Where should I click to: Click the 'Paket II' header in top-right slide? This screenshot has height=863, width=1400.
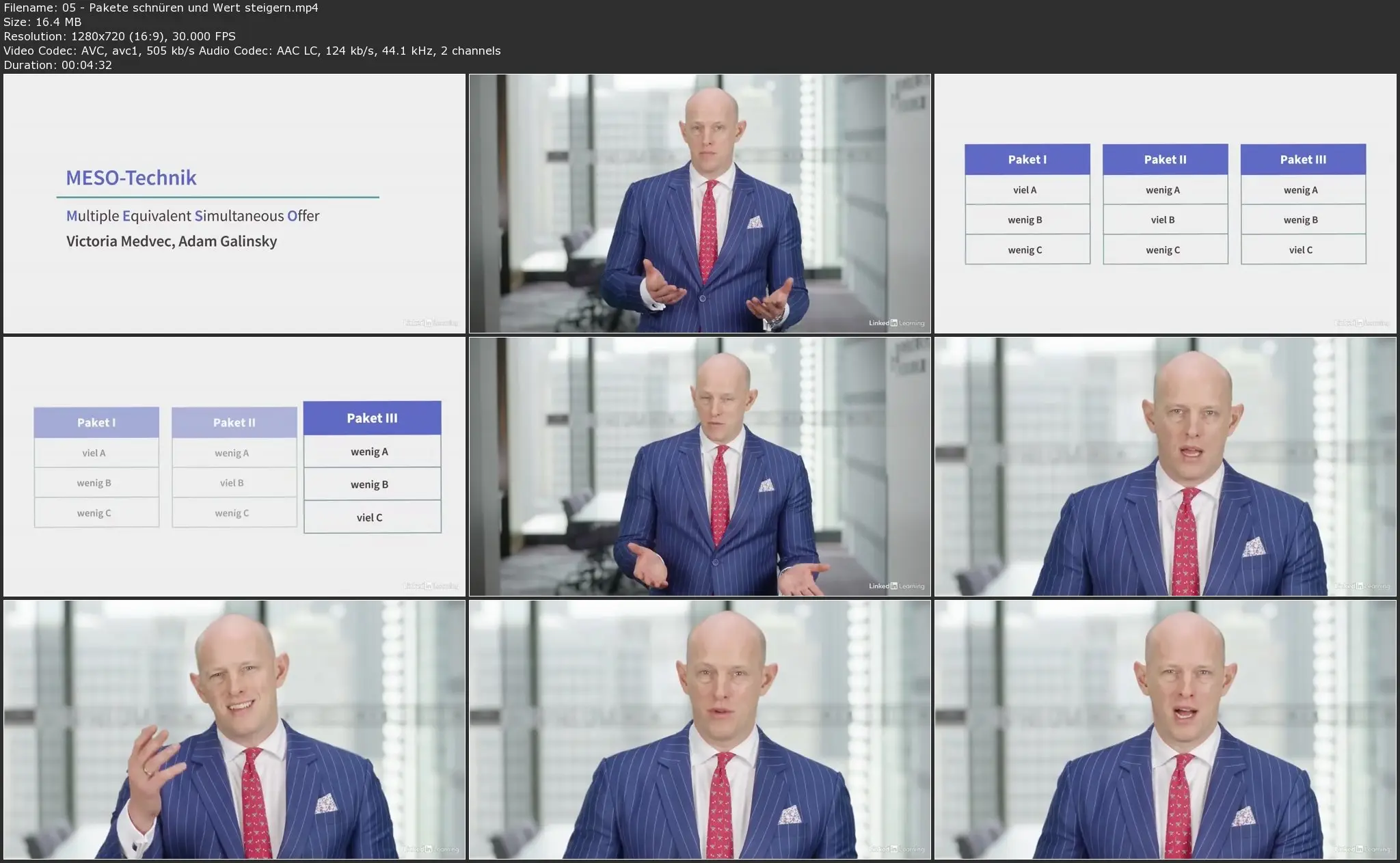(x=1165, y=159)
